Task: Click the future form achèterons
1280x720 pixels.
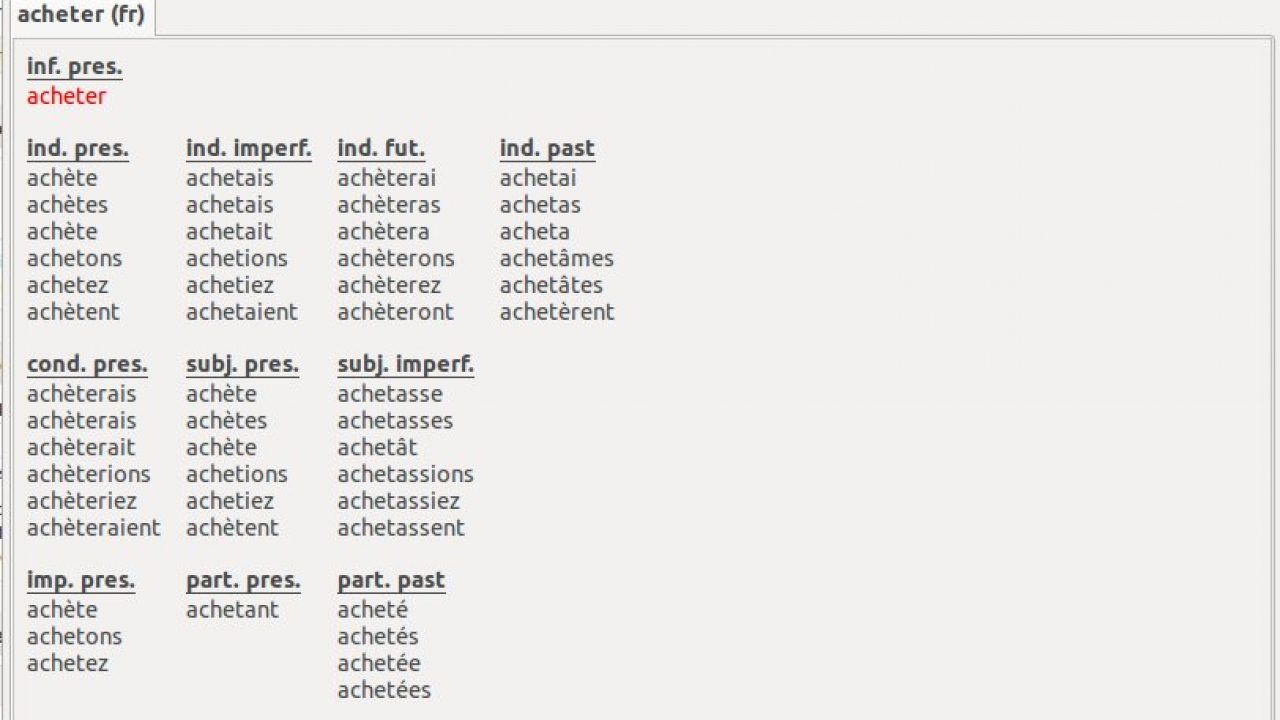Action: click(x=396, y=258)
